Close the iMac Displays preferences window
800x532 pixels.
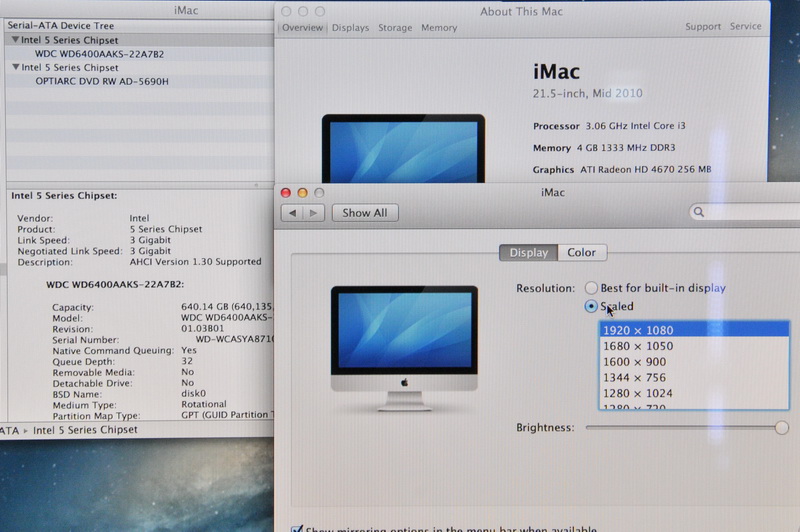pos(286,192)
